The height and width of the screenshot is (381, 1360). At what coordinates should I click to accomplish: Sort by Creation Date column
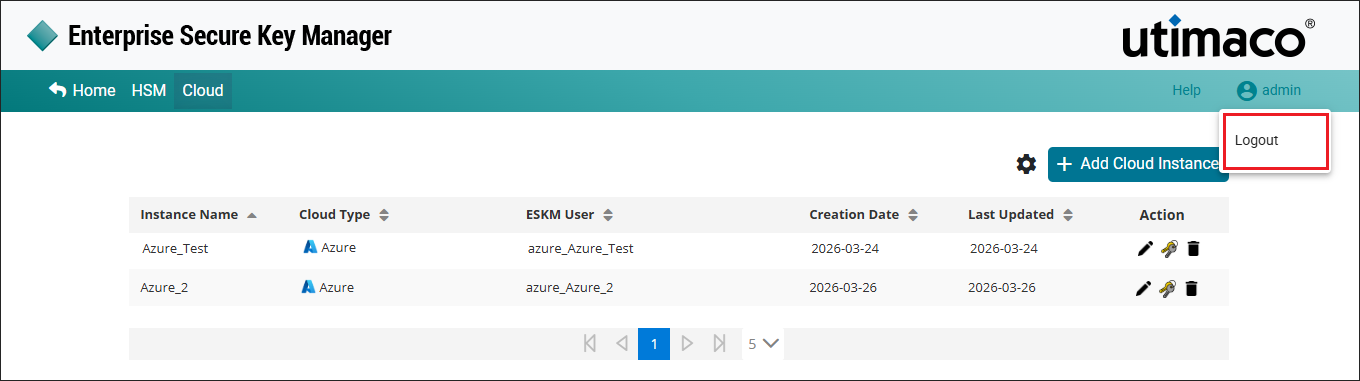(864, 215)
